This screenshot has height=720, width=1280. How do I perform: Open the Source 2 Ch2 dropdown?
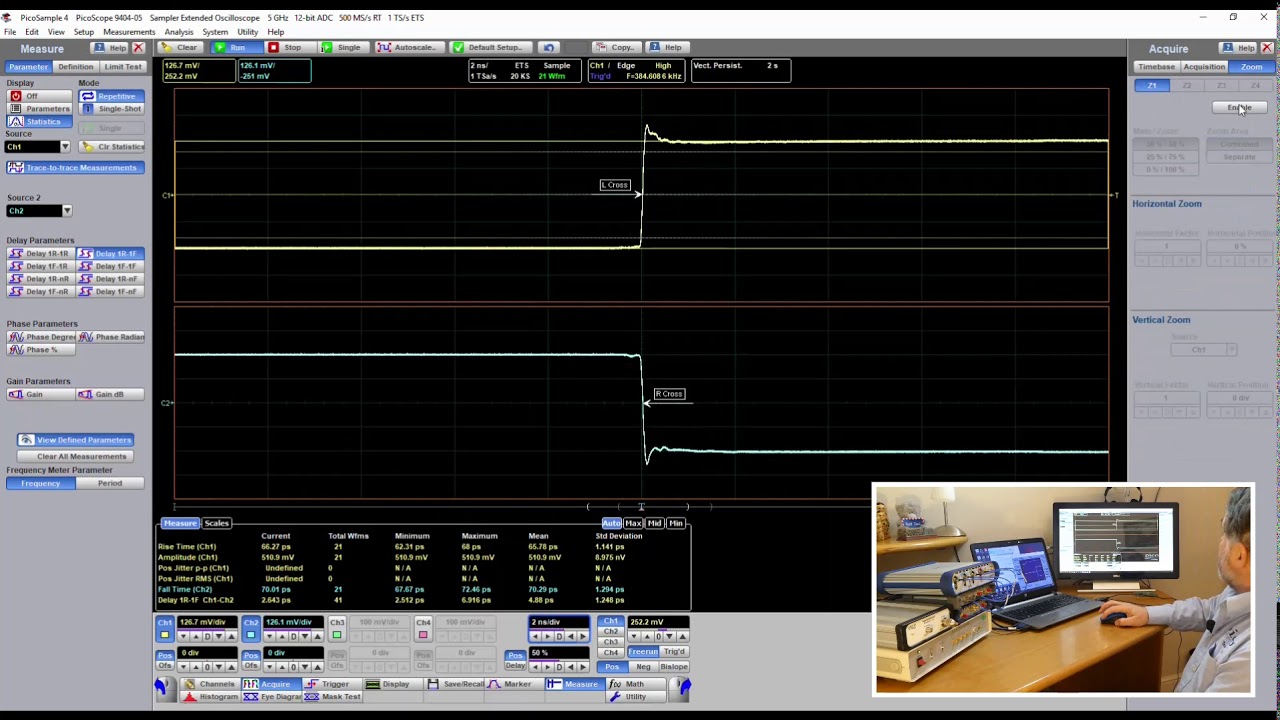pyautogui.click(x=66, y=211)
